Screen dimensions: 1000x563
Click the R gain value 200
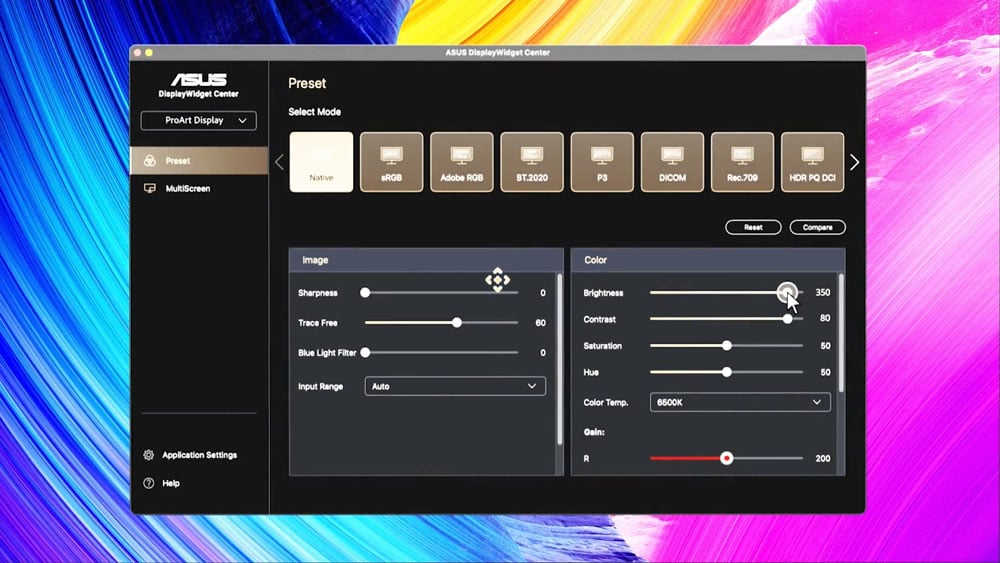[x=823, y=458]
